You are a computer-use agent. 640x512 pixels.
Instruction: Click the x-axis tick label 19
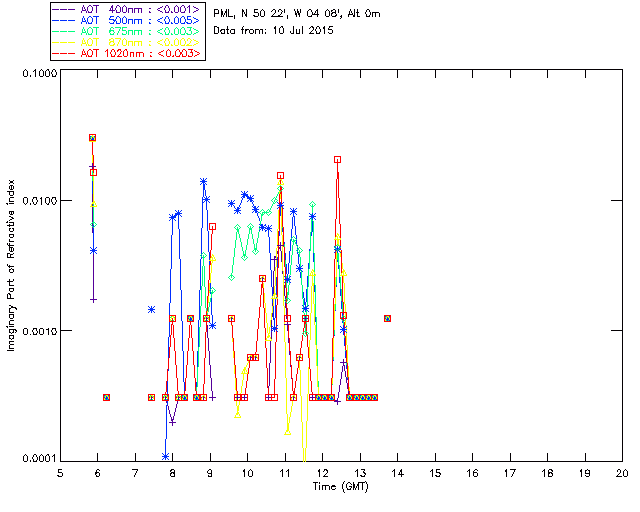click(x=585, y=473)
